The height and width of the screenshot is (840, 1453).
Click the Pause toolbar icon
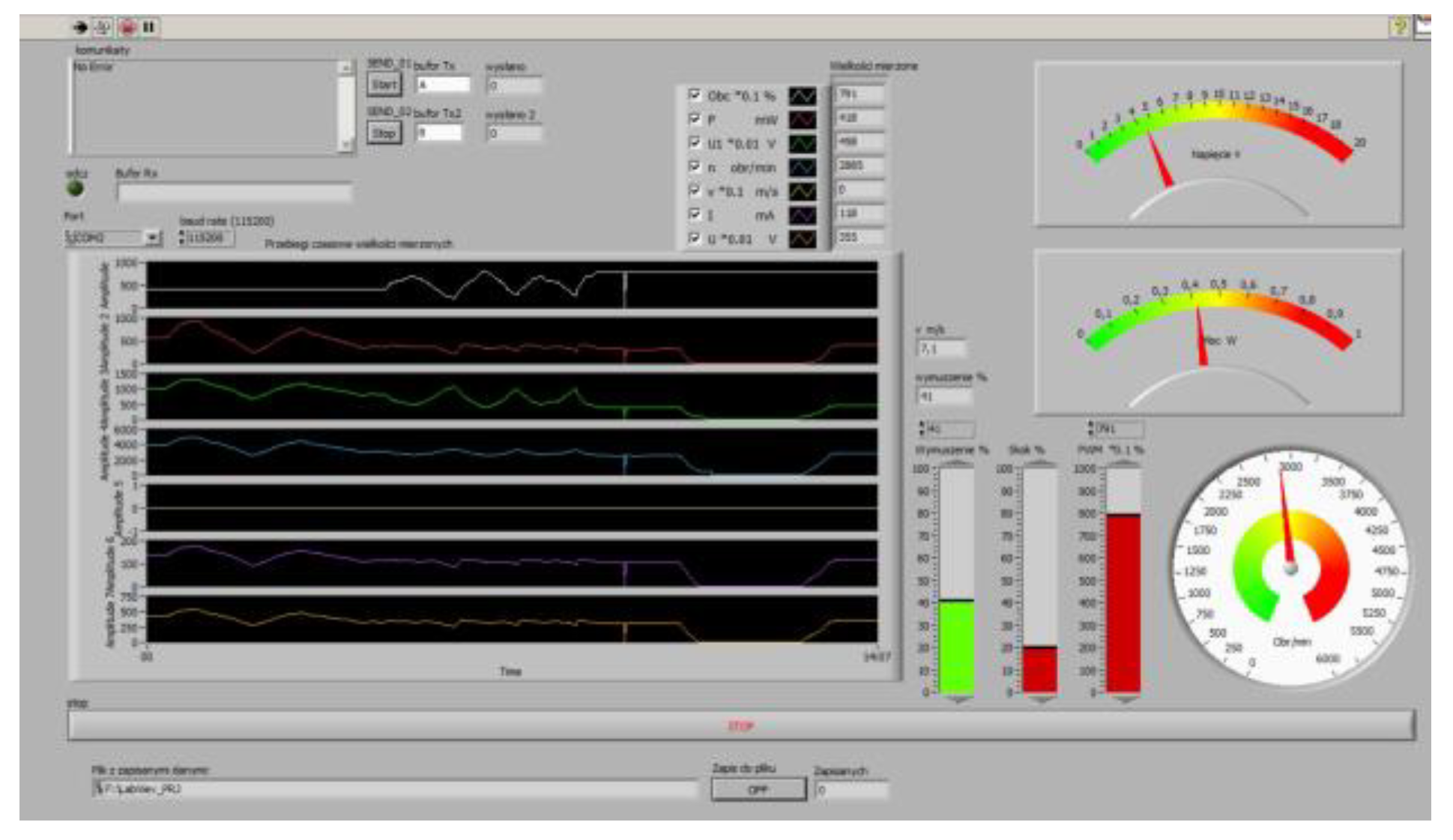point(149,28)
